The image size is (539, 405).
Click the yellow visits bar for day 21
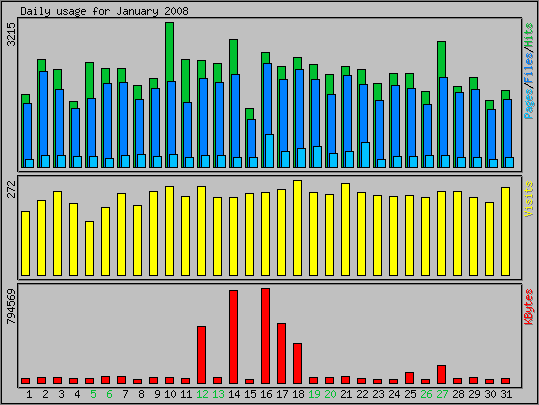[345, 229]
